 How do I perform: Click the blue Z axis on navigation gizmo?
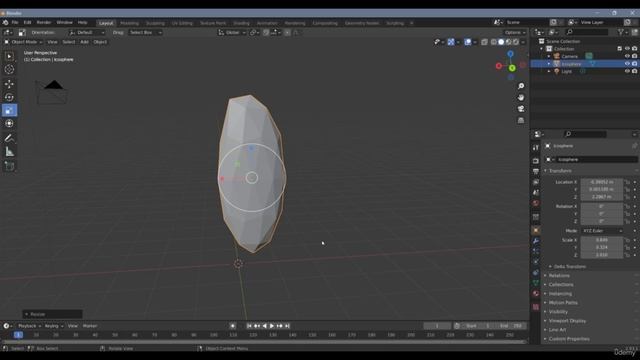(510, 54)
